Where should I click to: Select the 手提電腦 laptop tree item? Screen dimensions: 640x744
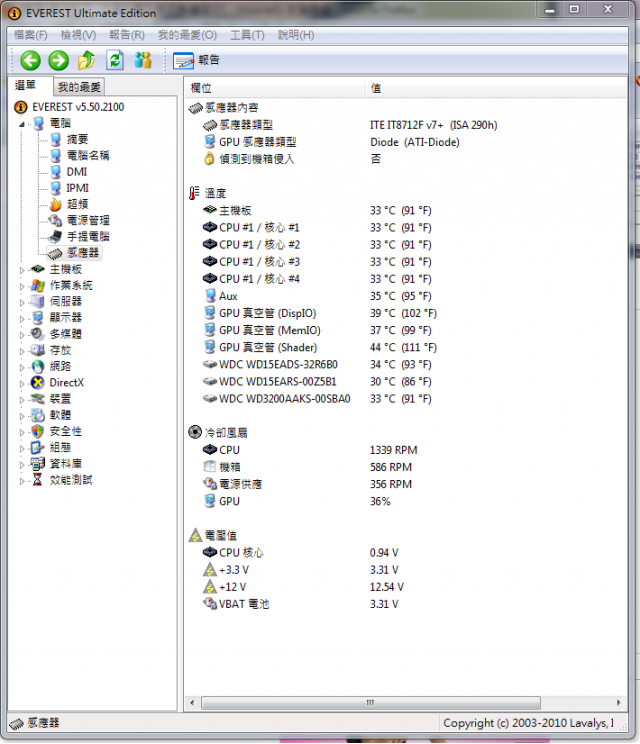pyautogui.click(x=88, y=236)
